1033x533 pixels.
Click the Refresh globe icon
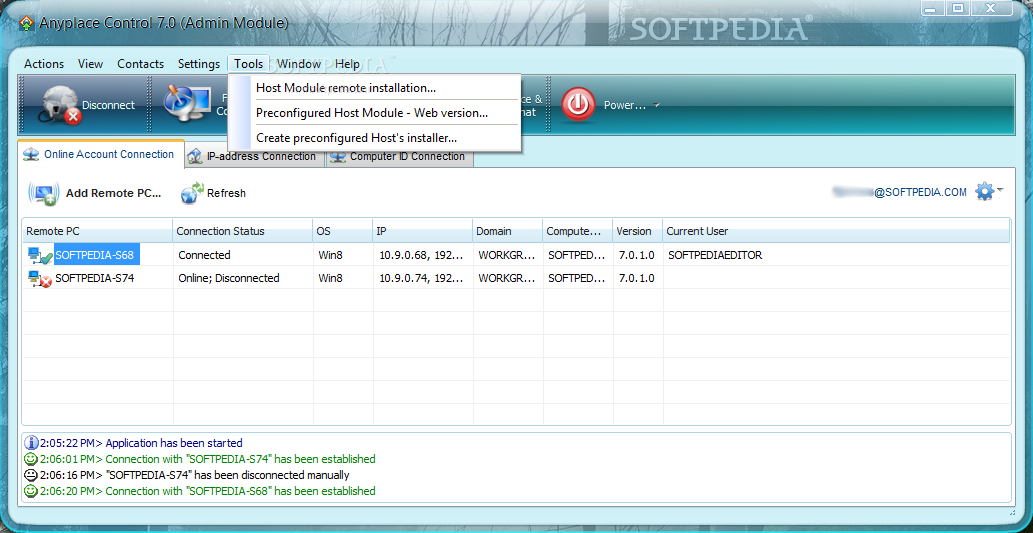point(192,193)
